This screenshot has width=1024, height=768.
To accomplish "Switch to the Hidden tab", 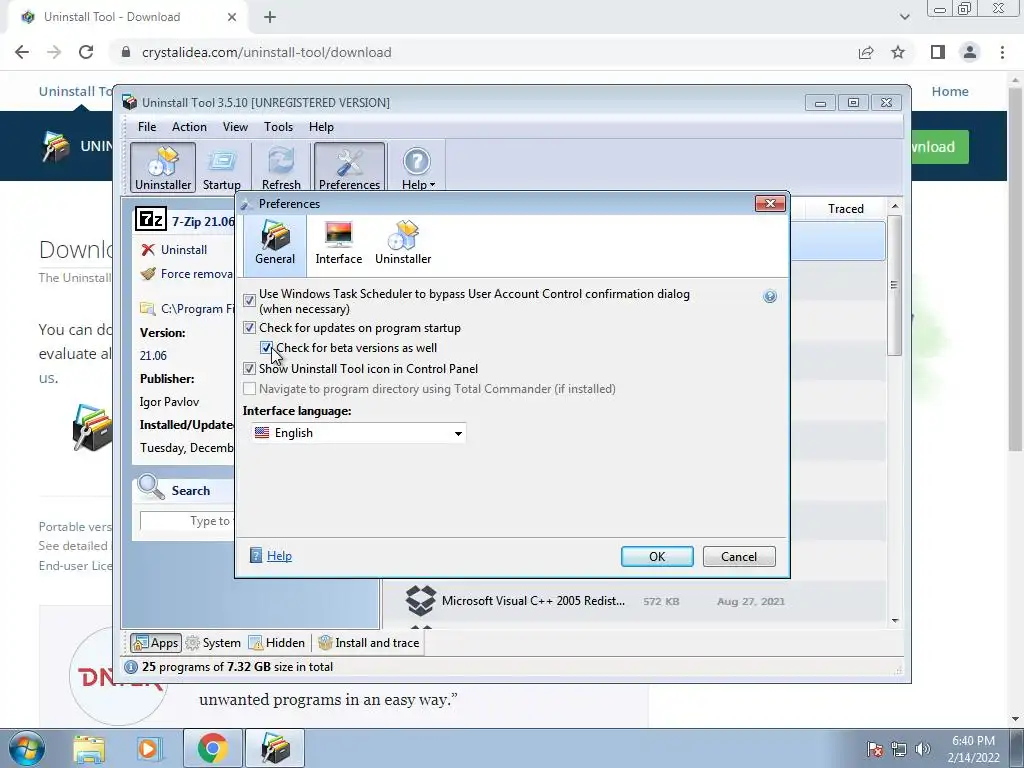I will coord(277,643).
